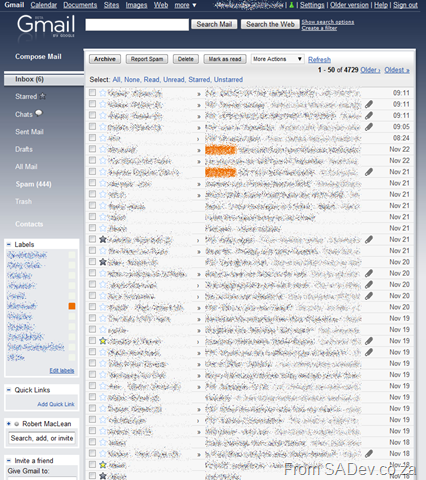Open Documents from the top bar
Viewport: 426px width, 480px height.
(80, 5)
